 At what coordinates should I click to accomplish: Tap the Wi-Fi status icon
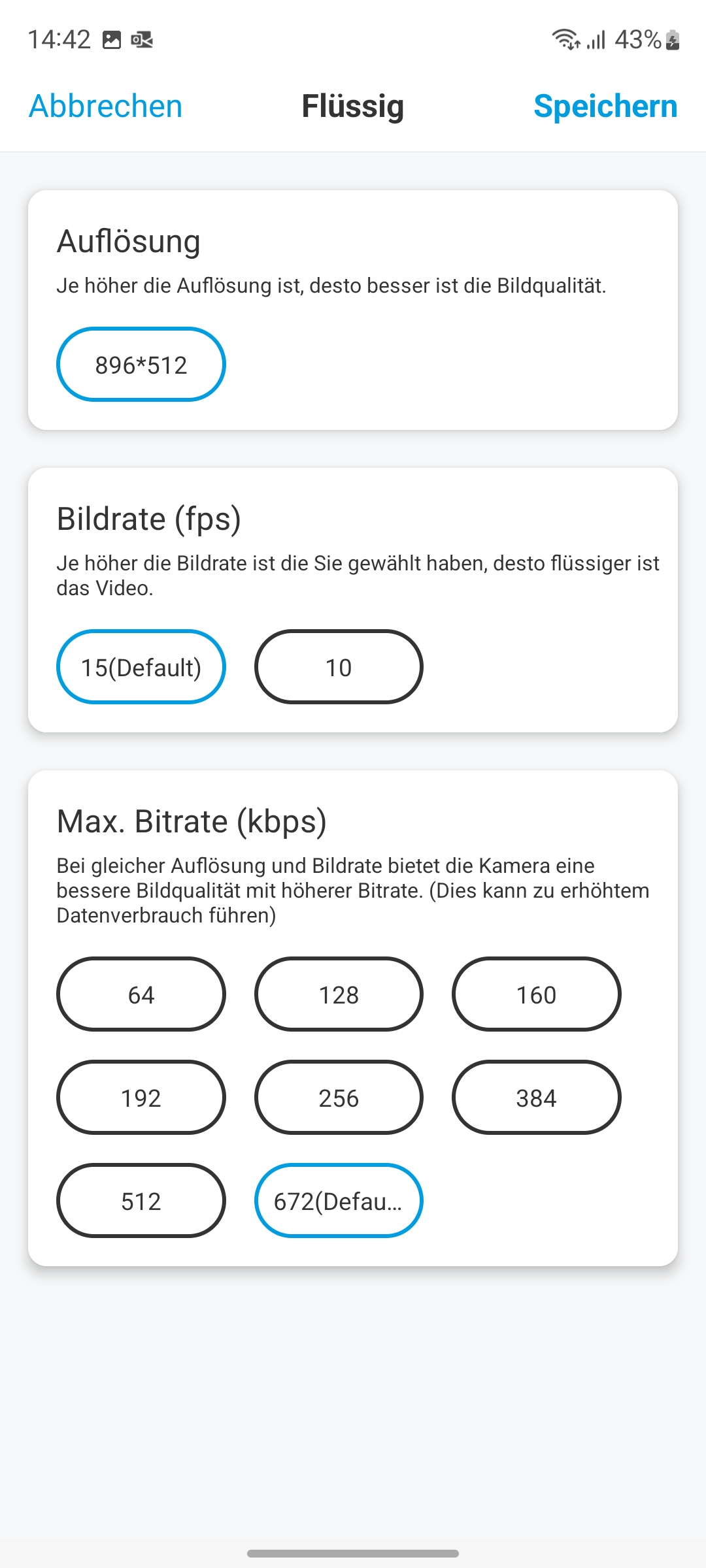(565, 40)
